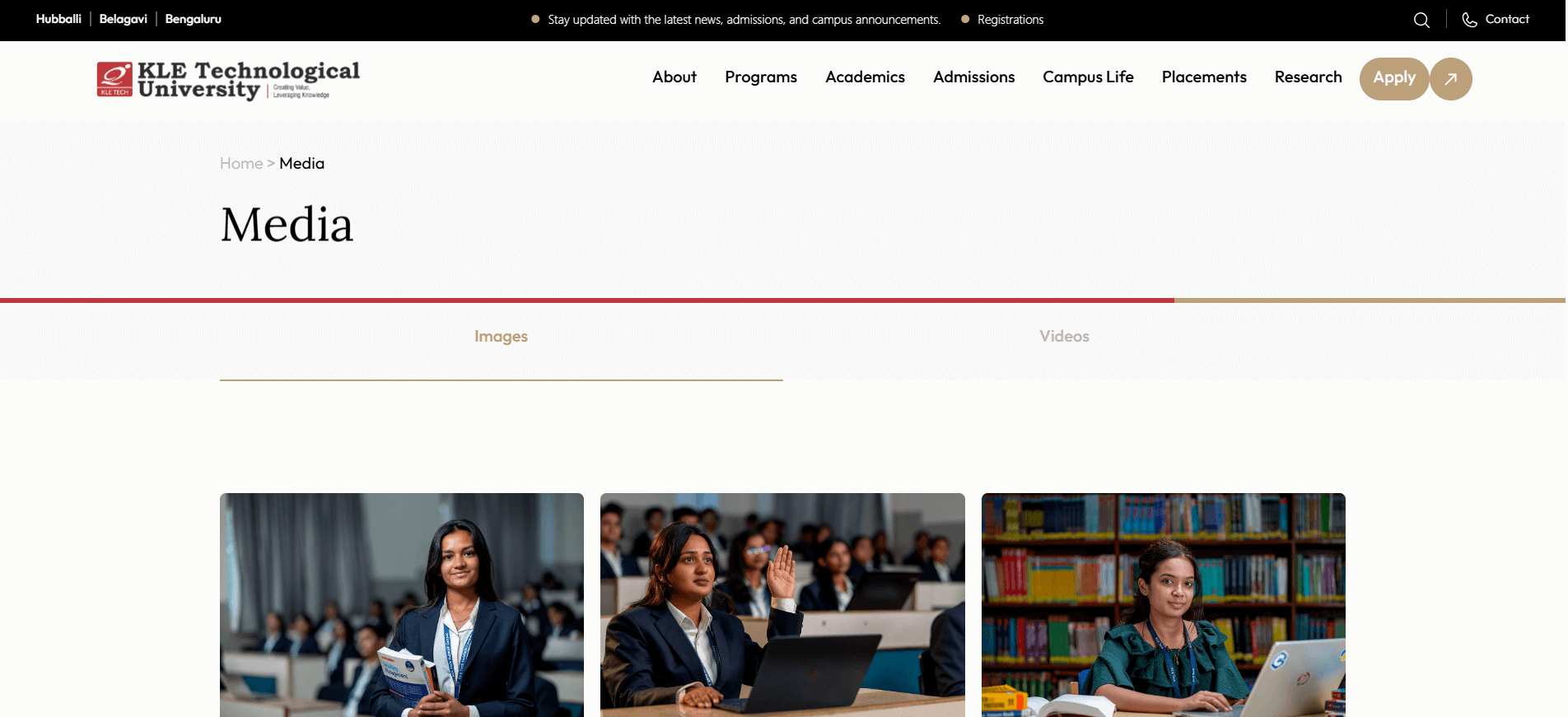Viewport: 1568px width, 717px height.
Task: Open the Research menu
Action: tap(1308, 77)
